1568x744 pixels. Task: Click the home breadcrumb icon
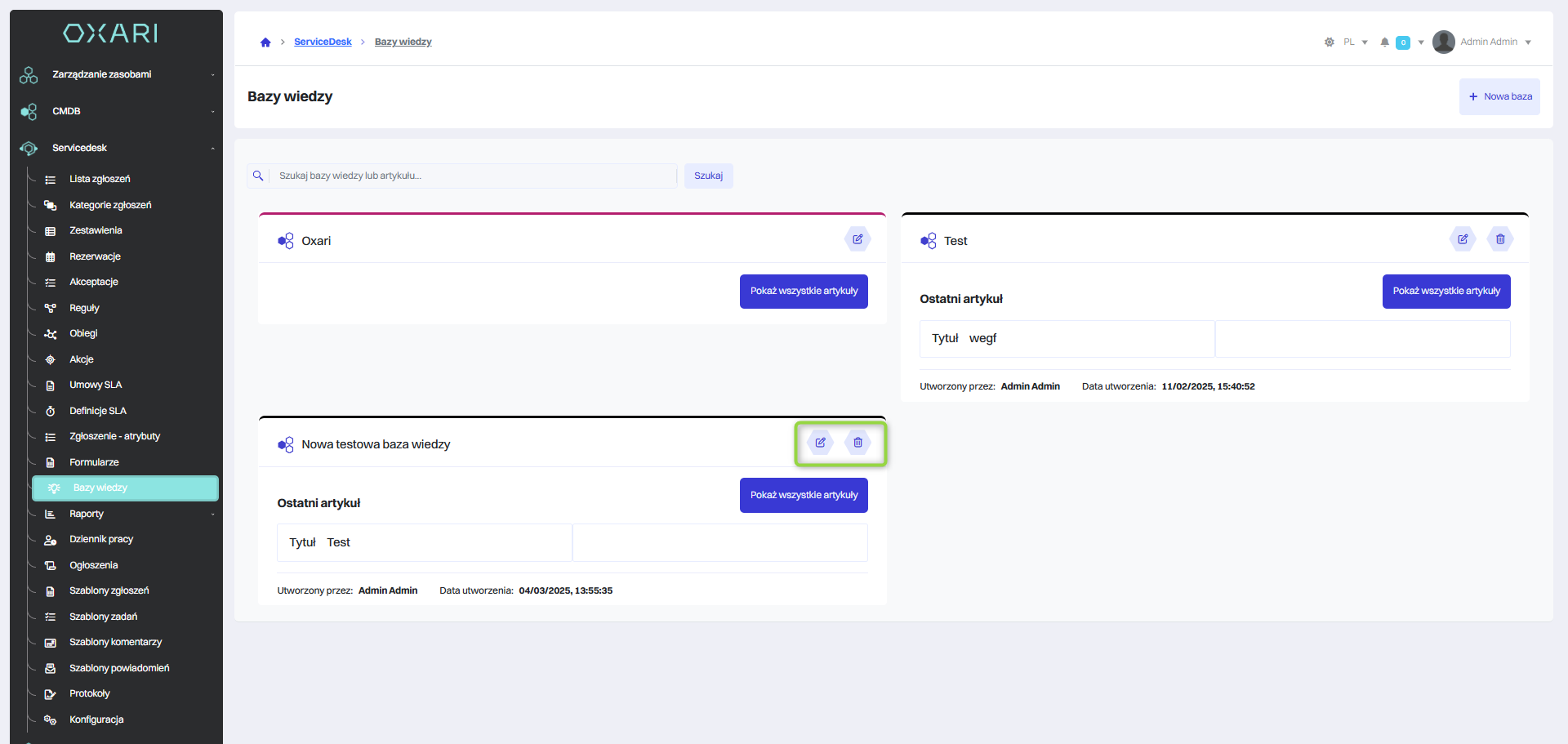pos(265,42)
